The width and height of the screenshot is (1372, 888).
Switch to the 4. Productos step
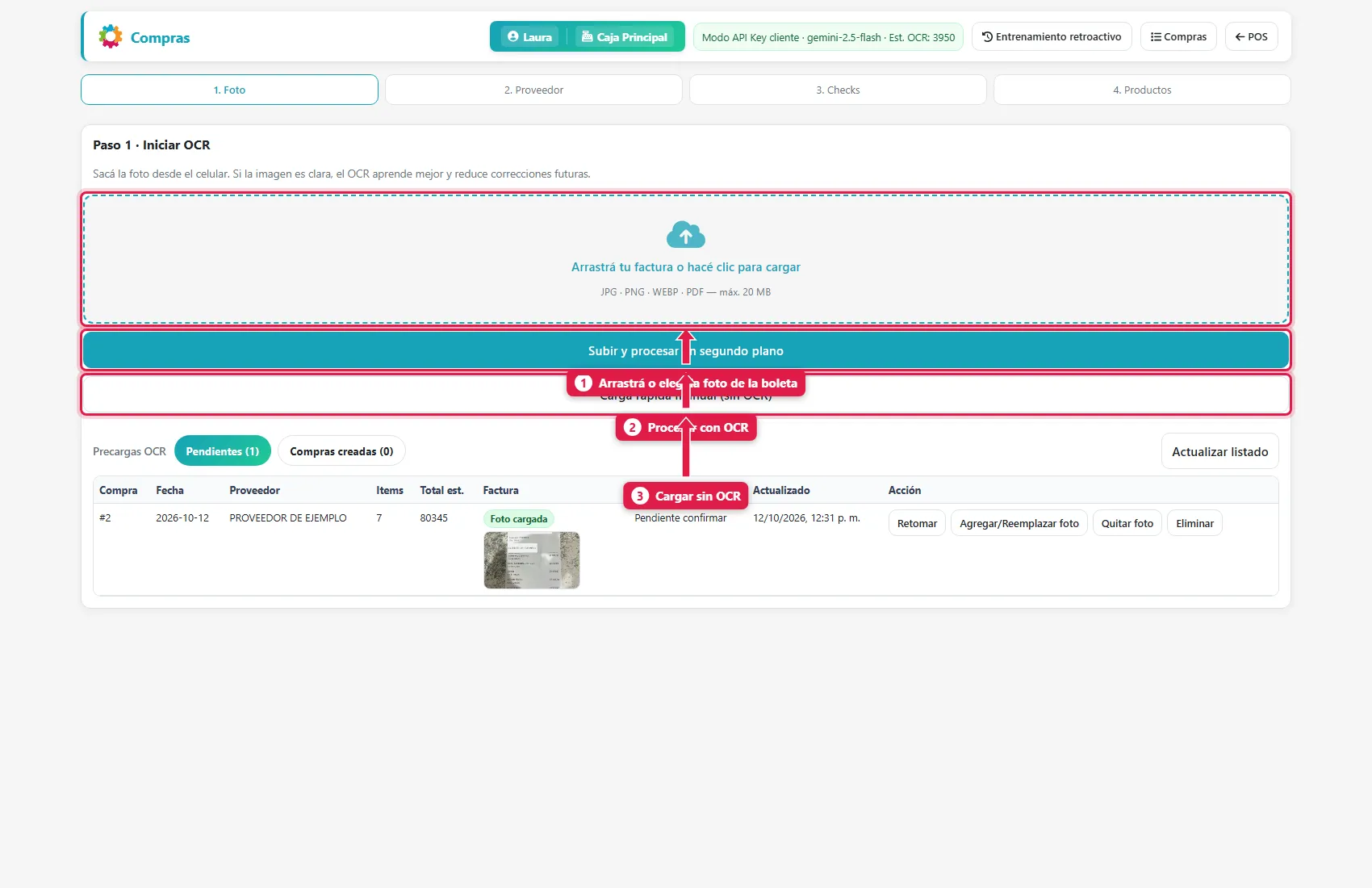[1142, 90]
